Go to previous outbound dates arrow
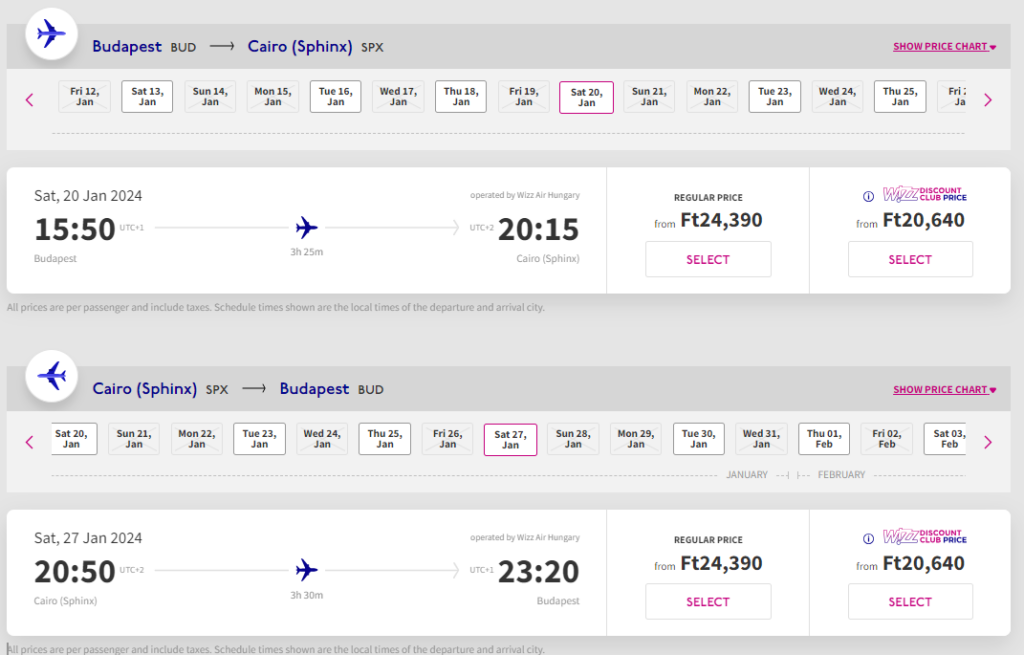Screen dimensions: 1024x655 29,99
